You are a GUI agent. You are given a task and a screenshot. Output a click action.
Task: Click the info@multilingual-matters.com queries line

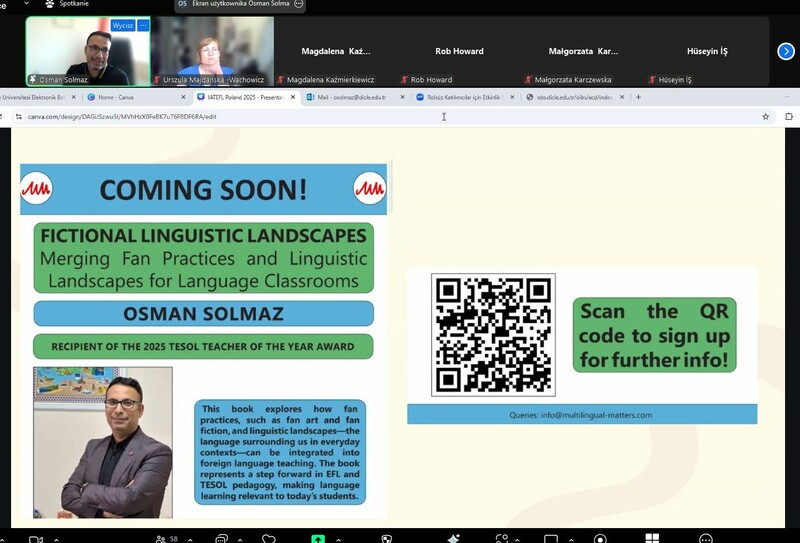[x=582, y=414]
